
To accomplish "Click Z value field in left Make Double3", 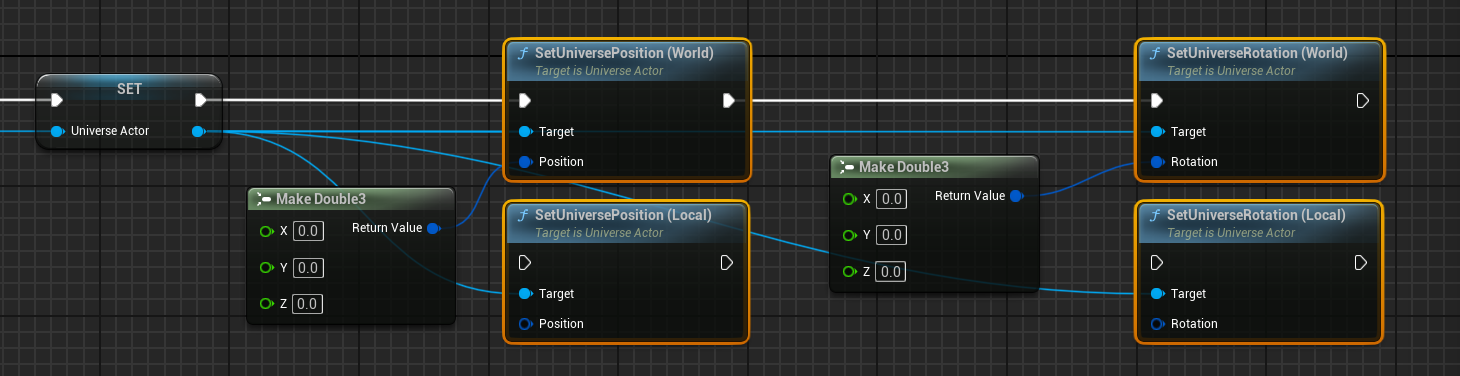I will tap(308, 304).
